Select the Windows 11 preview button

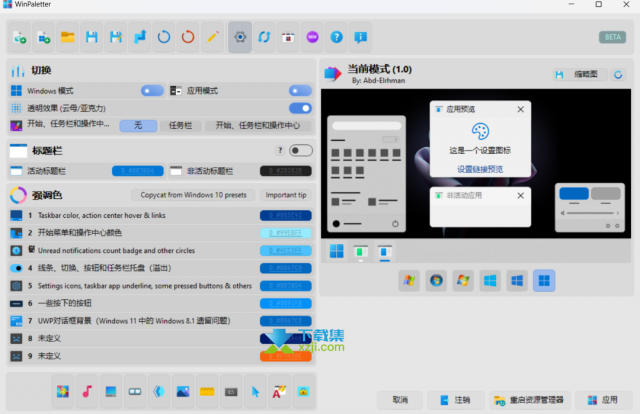tap(544, 280)
